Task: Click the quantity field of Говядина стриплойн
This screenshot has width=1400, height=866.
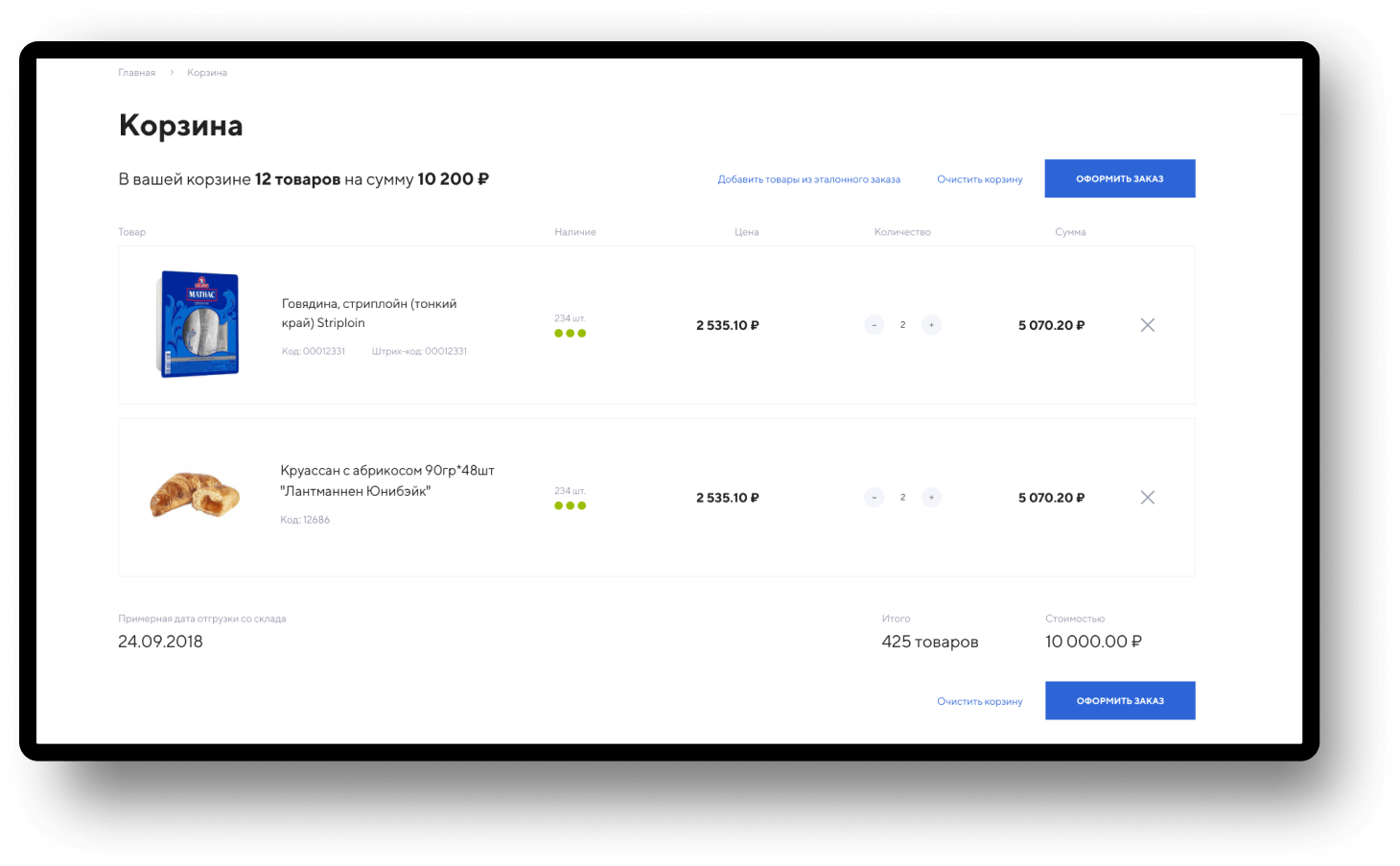Action: pos(902,325)
